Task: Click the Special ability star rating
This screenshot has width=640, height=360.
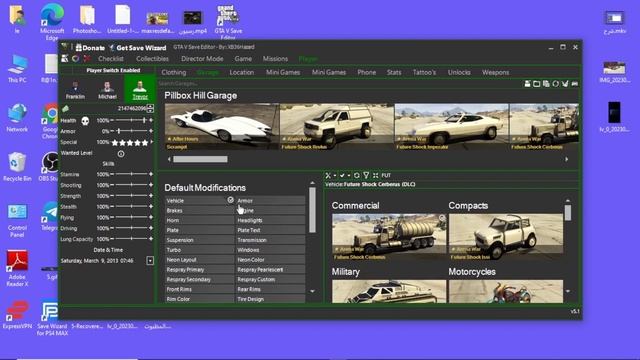Action: pos(131,142)
